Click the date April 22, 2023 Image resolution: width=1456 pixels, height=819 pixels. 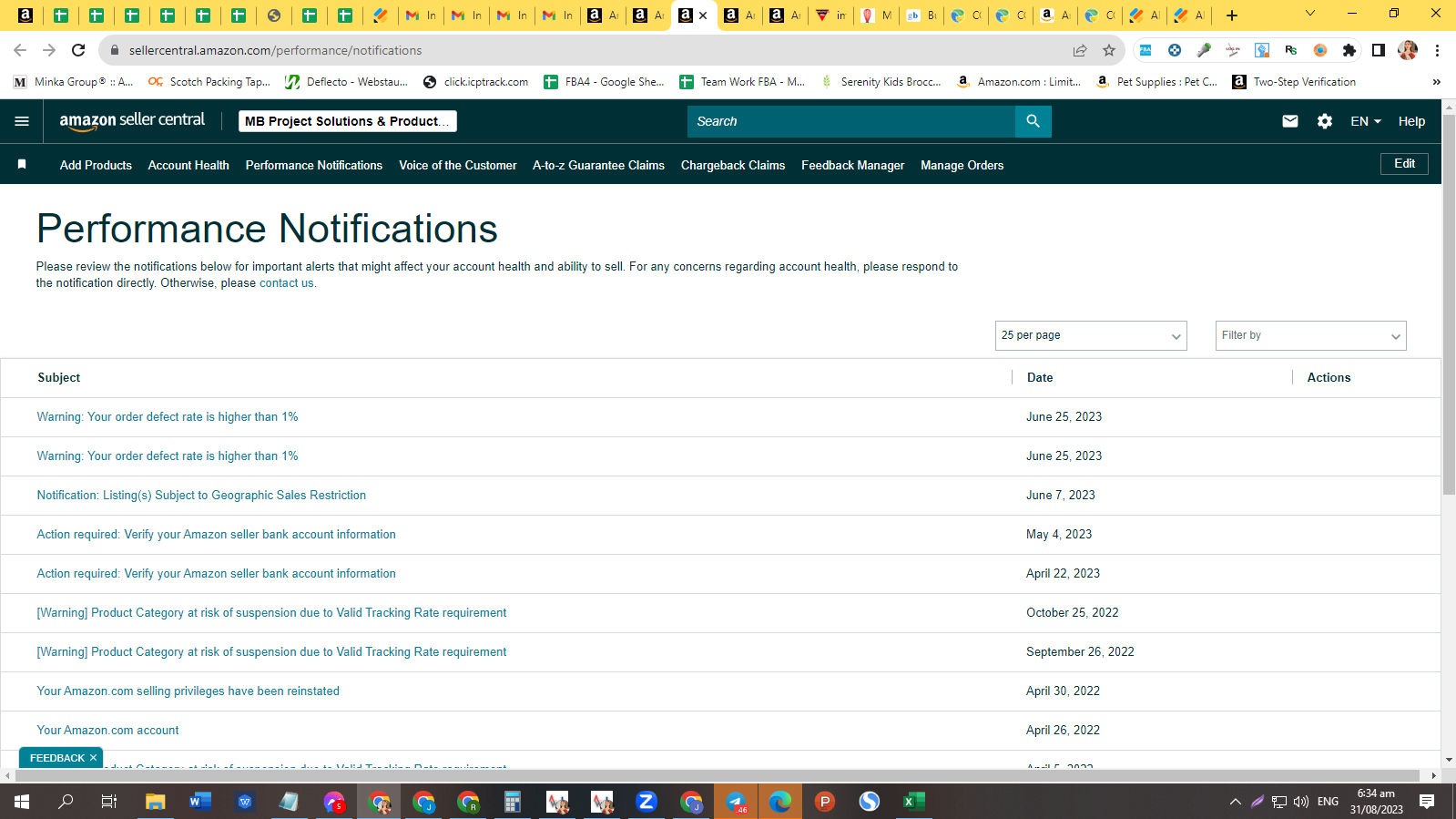1063,573
